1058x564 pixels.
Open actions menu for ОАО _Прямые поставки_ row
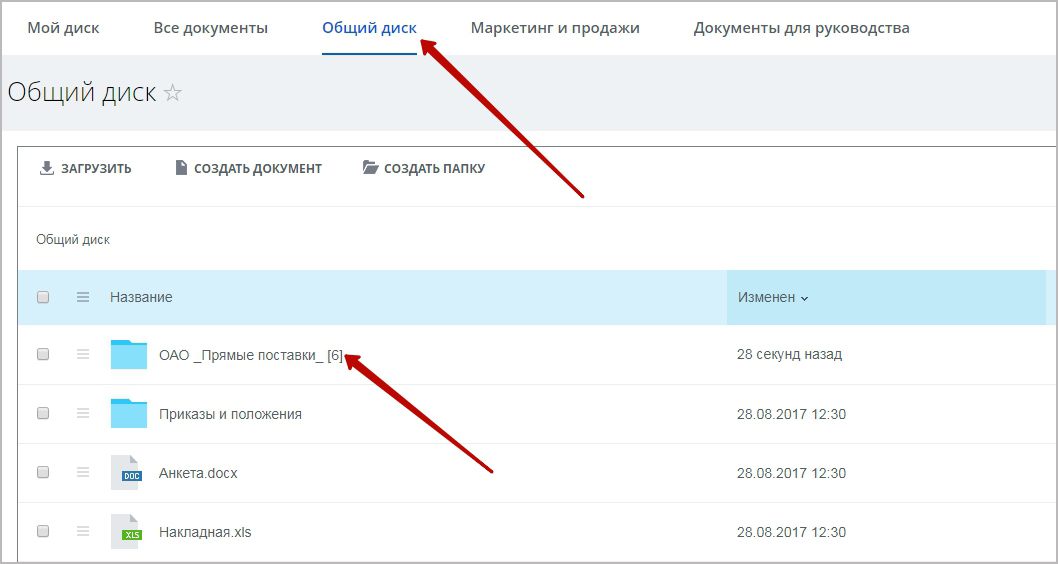(x=83, y=354)
